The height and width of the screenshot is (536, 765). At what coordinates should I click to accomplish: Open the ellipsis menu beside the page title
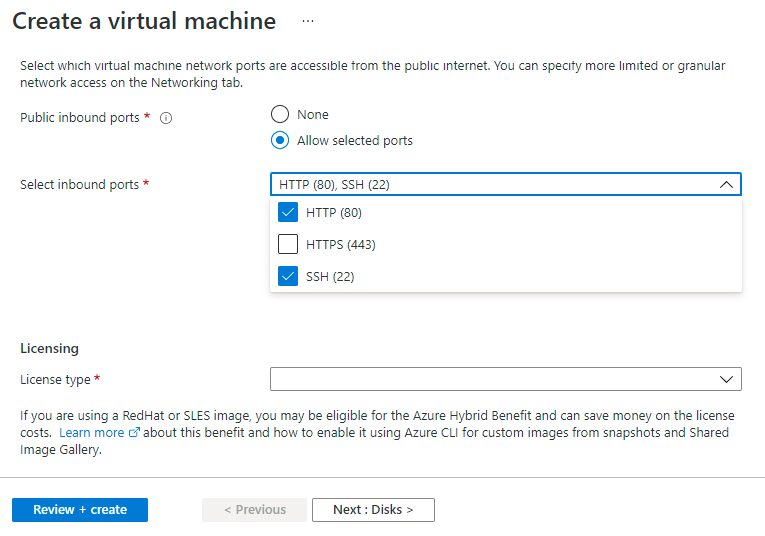pos(308,20)
